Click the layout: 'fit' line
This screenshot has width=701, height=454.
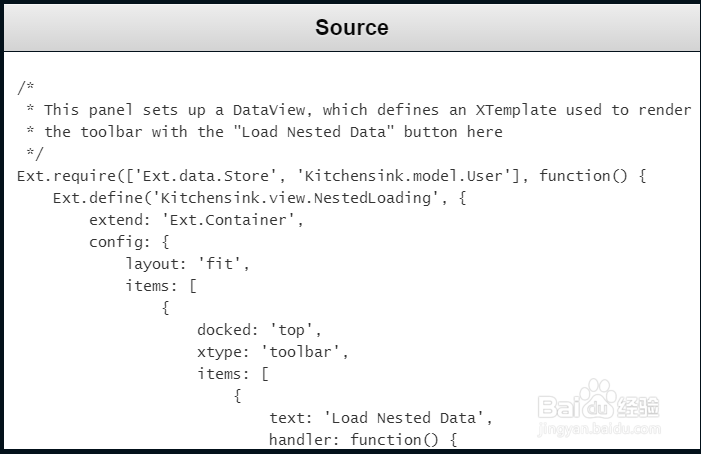click(187, 264)
